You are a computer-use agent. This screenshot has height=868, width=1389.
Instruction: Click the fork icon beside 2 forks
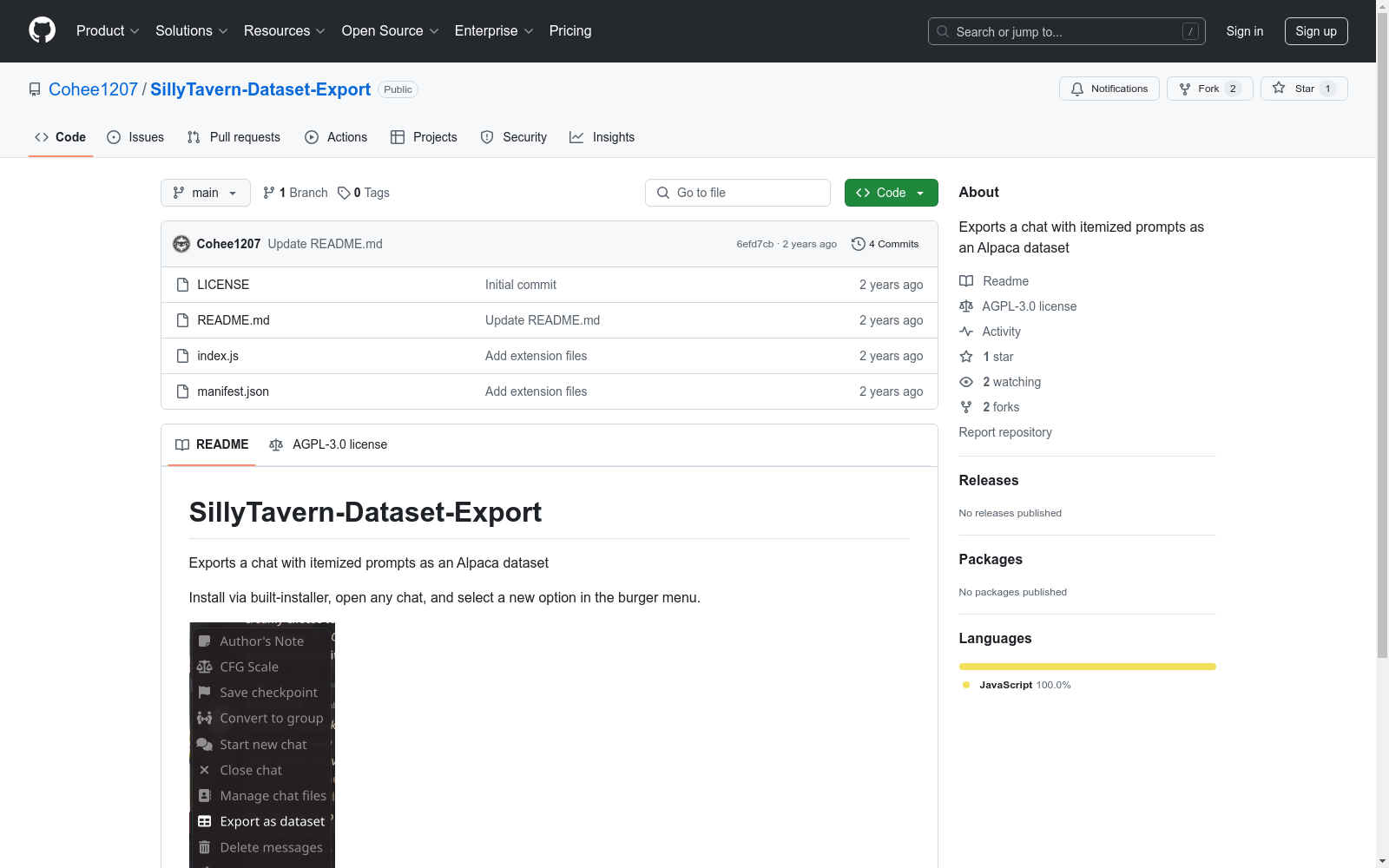[966, 407]
